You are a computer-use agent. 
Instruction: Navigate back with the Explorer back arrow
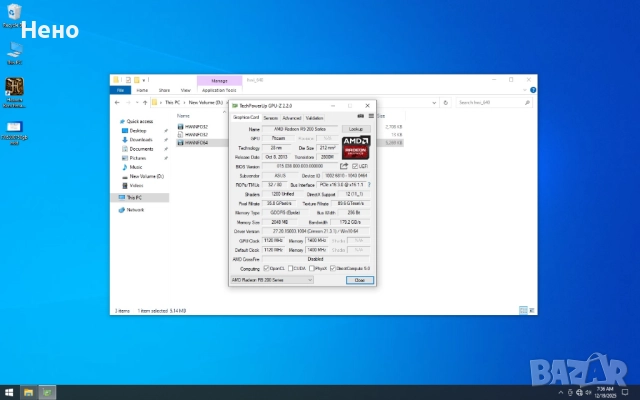tap(115, 102)
